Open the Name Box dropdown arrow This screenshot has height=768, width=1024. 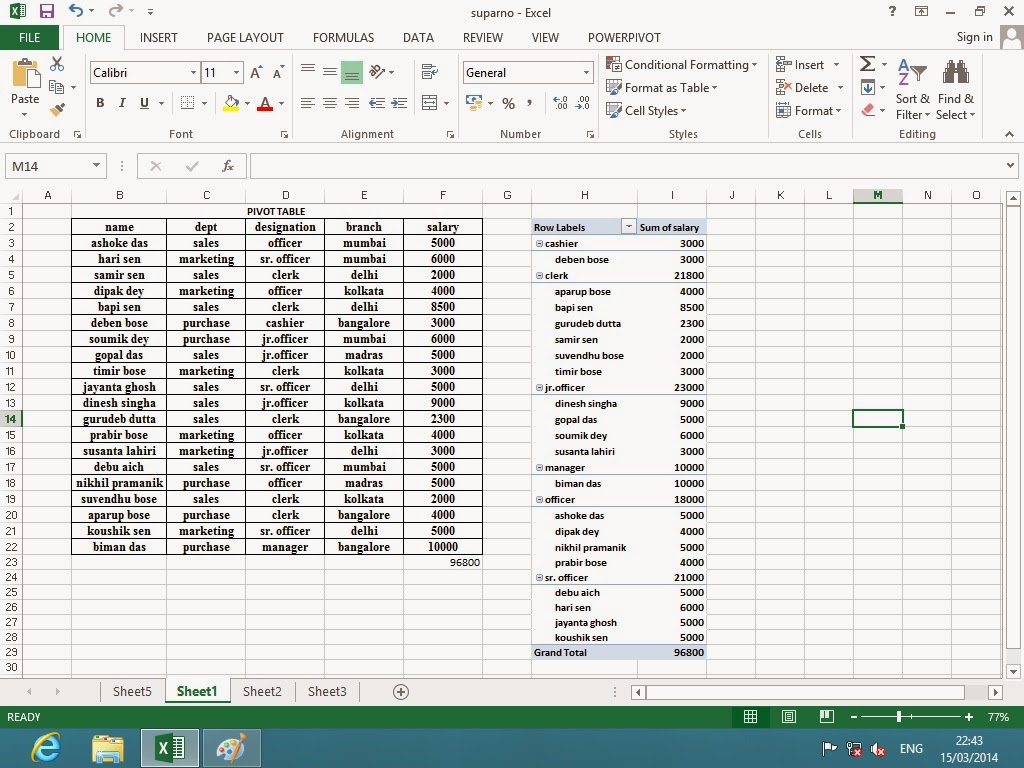click(x=96, y=165)
